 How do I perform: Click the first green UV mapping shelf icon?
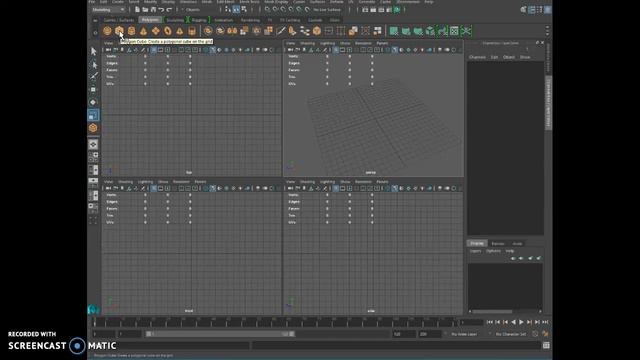[394, 31]
